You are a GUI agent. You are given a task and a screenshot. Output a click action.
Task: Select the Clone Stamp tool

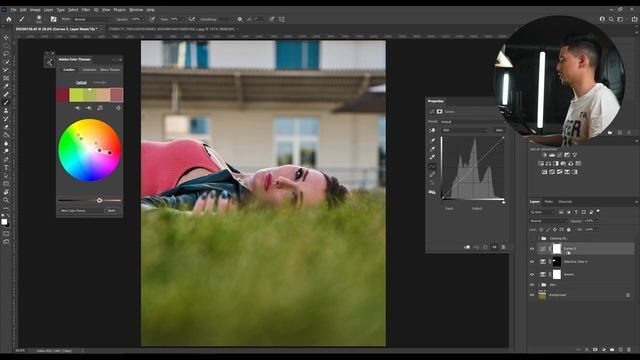(x=6, y=111)
